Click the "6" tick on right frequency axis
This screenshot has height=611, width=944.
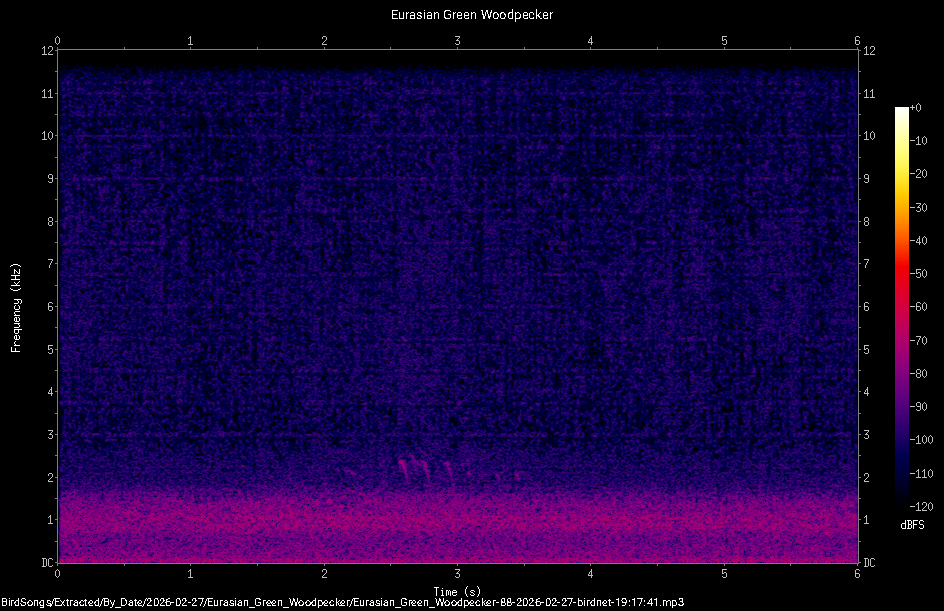[866, 305]
